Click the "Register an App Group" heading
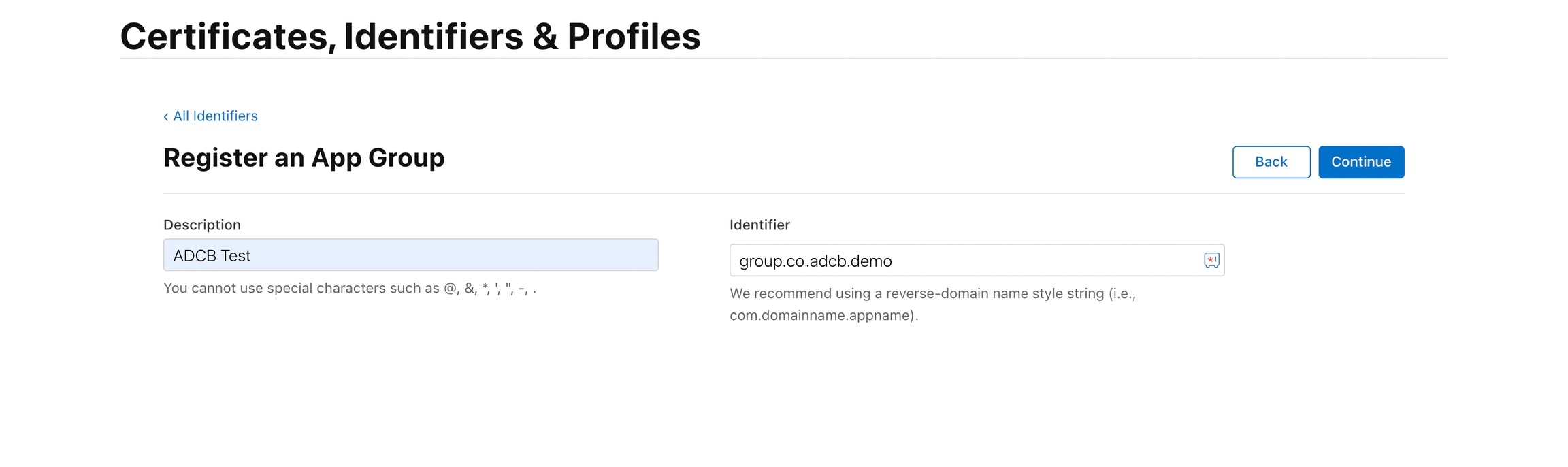1568x467 pixels. pos(304,158)
